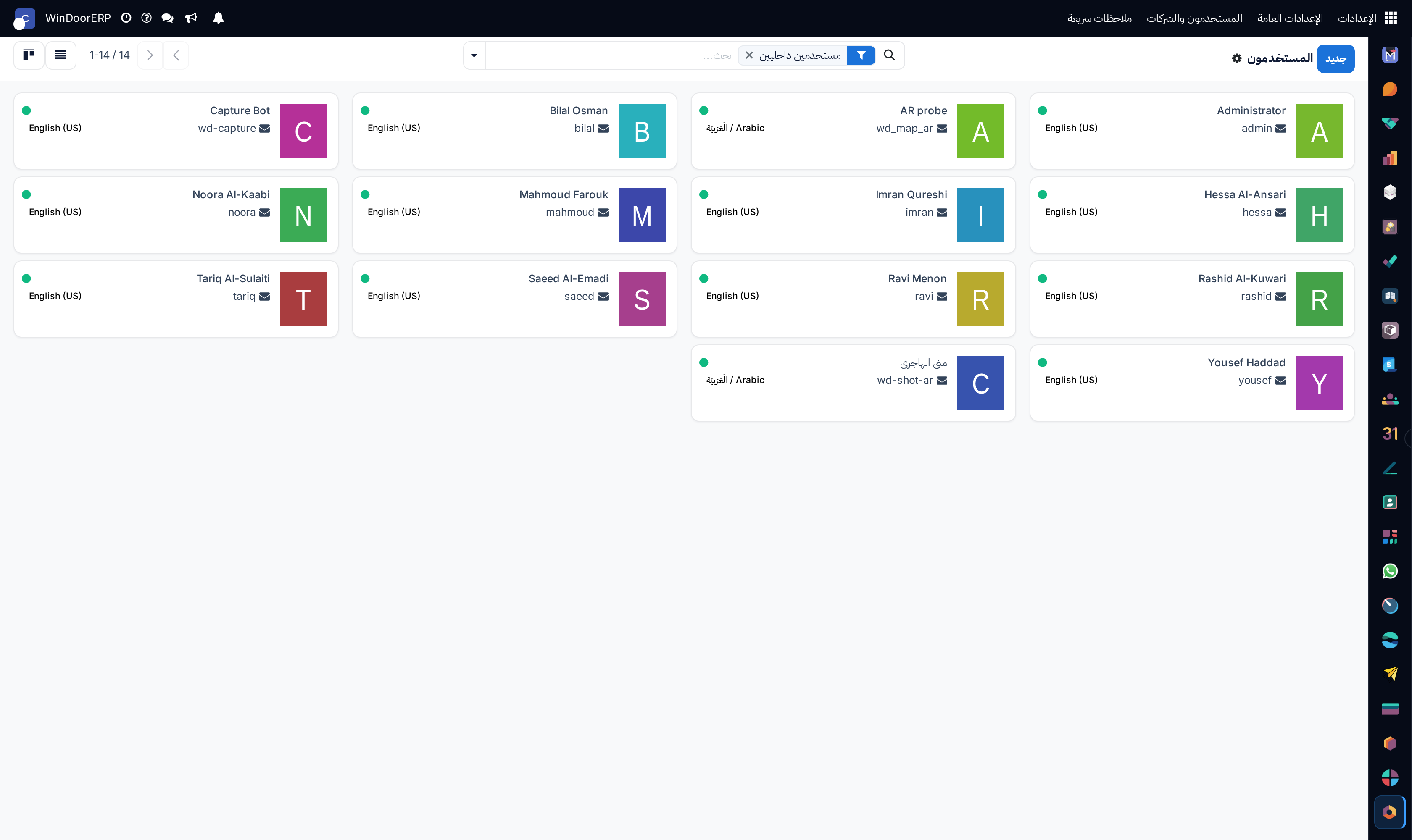Viewport: 1412px width, 840px height.
Task: Remove the مستخدمين داخليين filter
Action: [749, 55]
